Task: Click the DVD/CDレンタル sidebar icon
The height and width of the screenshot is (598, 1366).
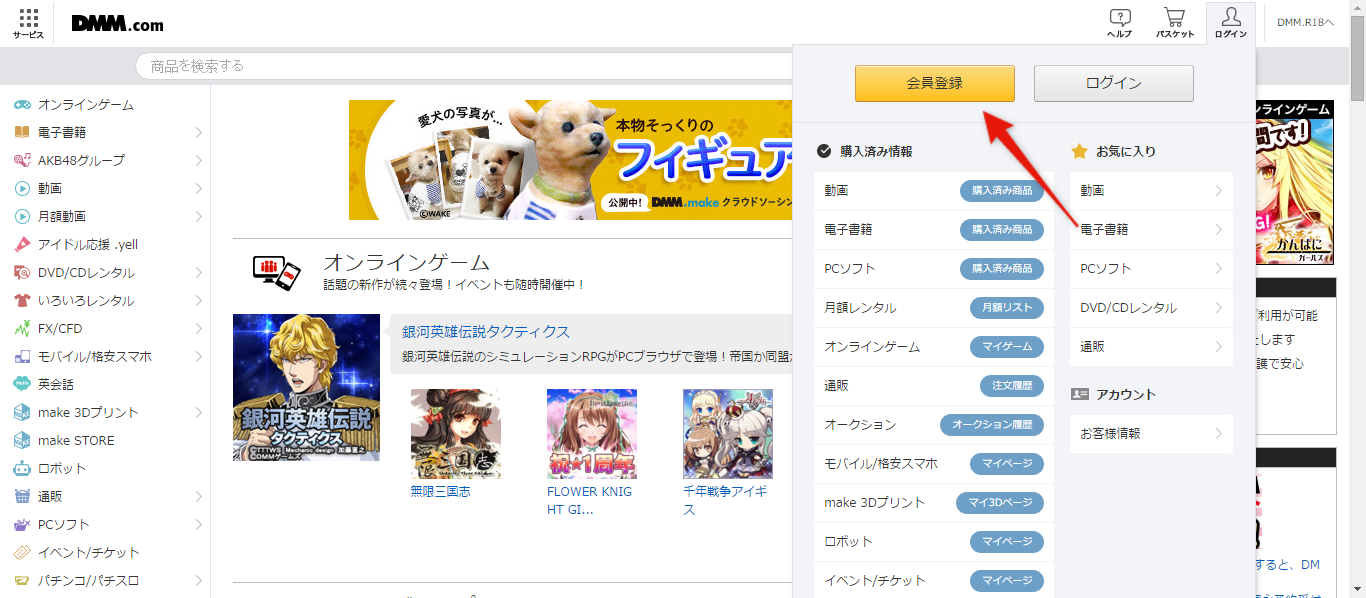Action: point(21,272)
